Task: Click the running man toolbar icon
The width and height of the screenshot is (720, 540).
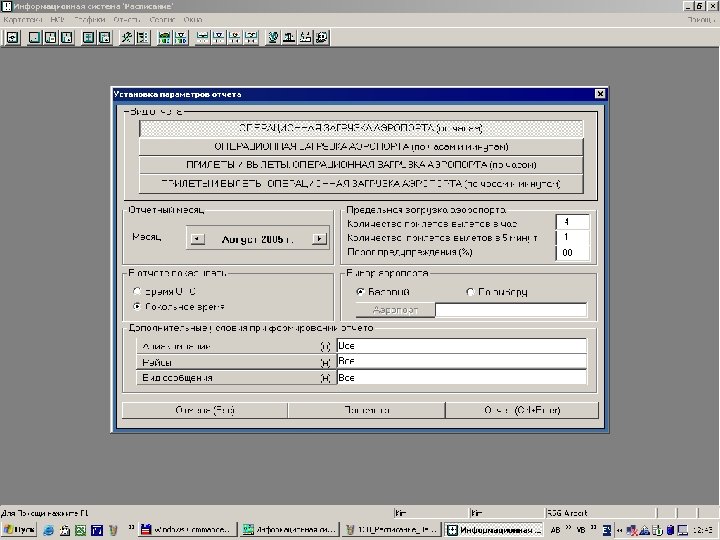Action: (127, 37)
